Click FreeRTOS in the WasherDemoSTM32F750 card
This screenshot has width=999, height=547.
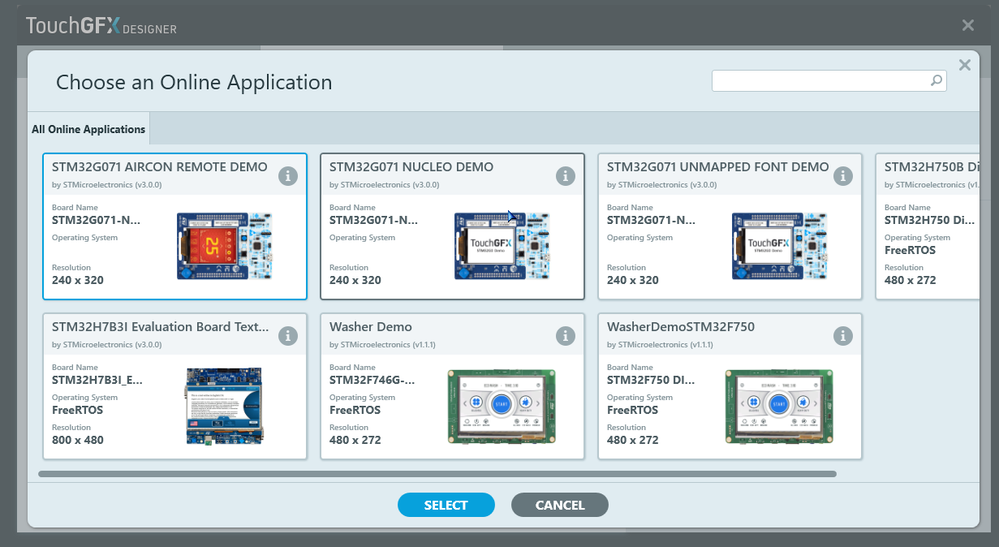[632, 410]
